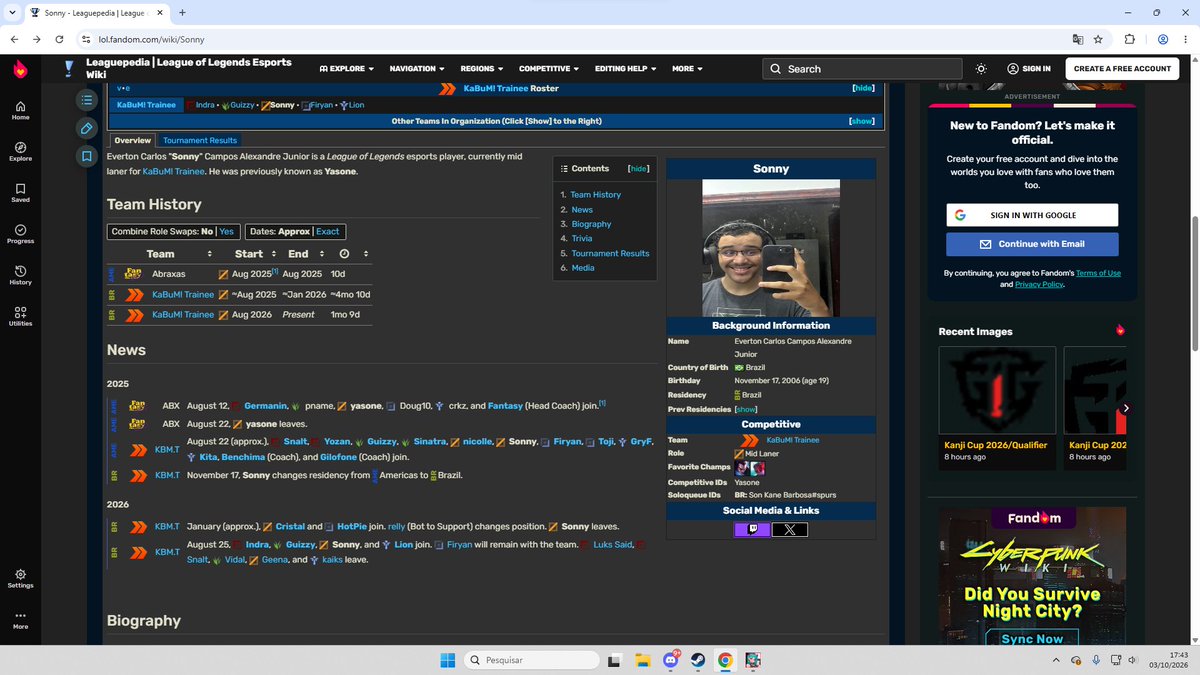The image size is (1200, 675).
Task: Click the pencil edit page icon
Action: [87, 128]
